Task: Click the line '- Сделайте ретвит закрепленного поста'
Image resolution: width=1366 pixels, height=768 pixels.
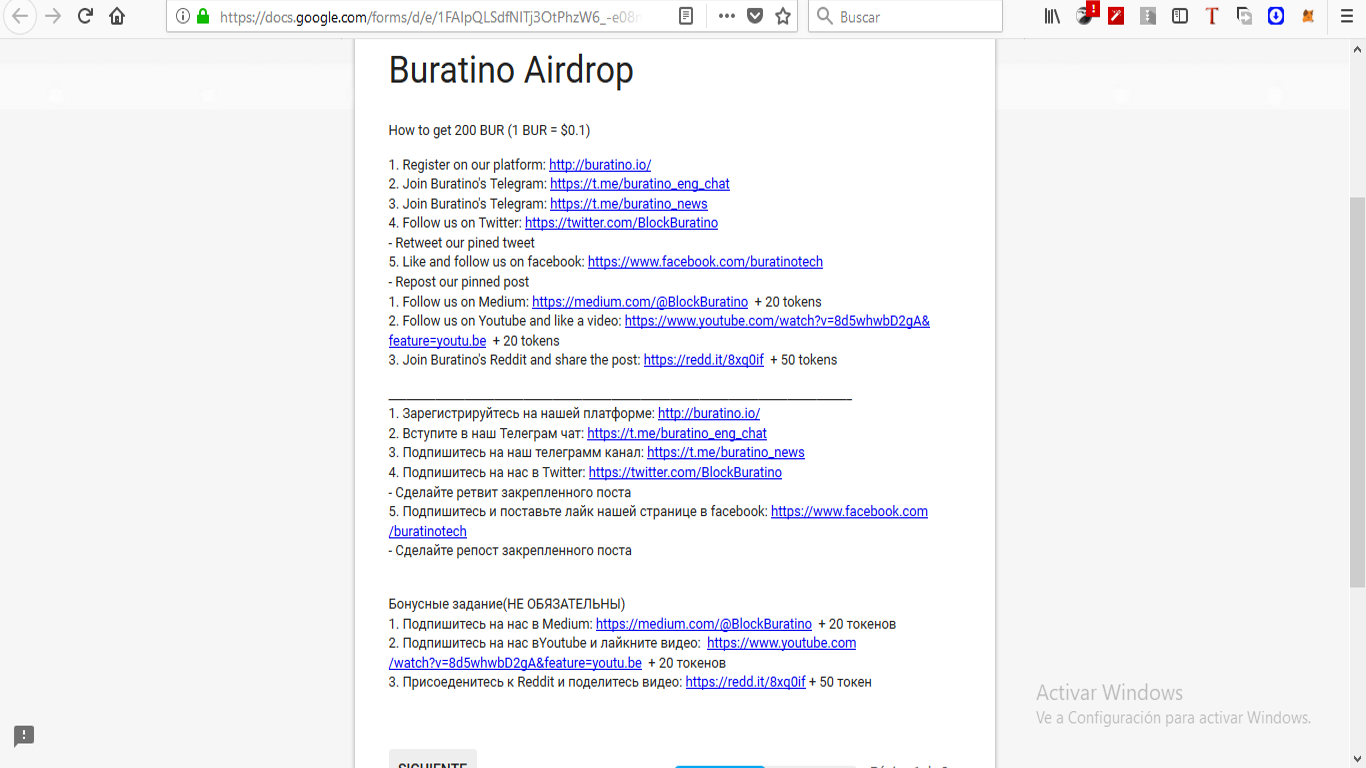Action: point(510,492)
